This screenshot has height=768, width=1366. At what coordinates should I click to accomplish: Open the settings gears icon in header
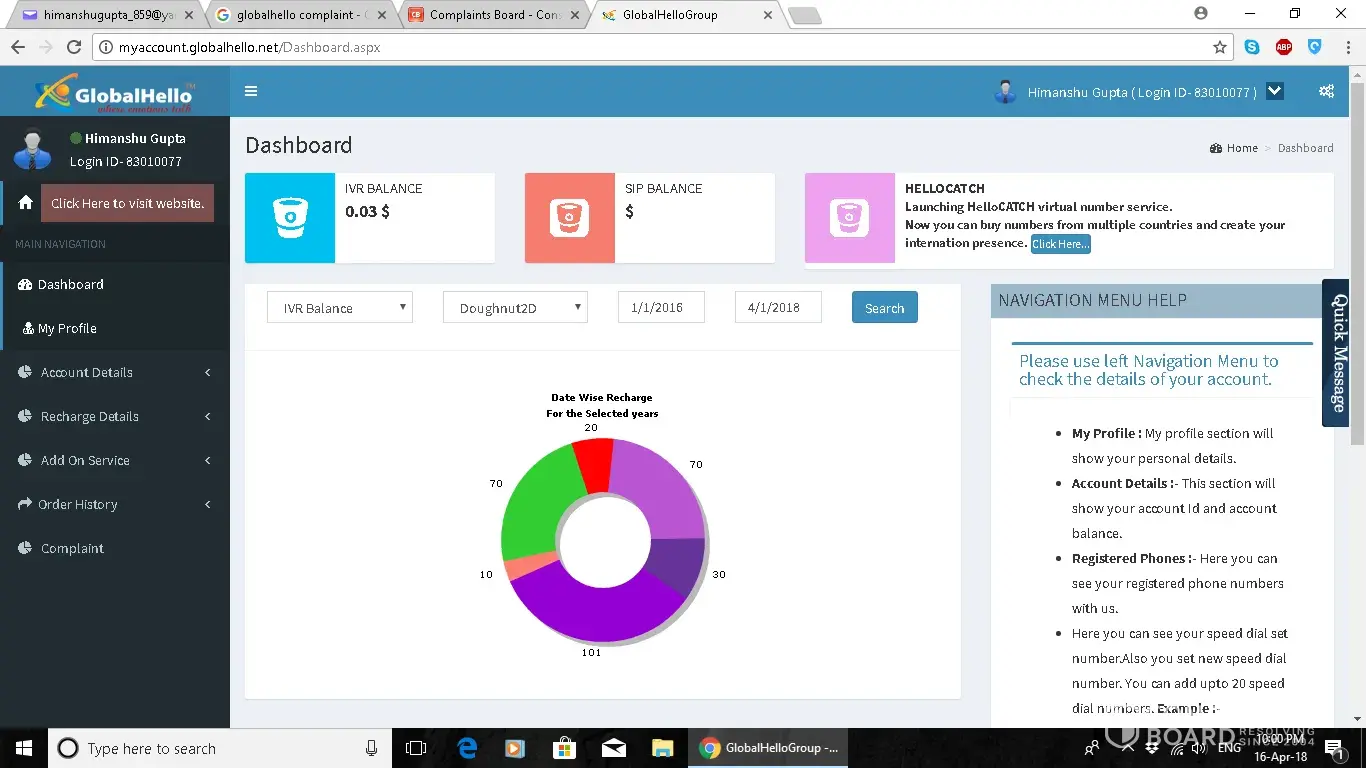point(1326,91)
